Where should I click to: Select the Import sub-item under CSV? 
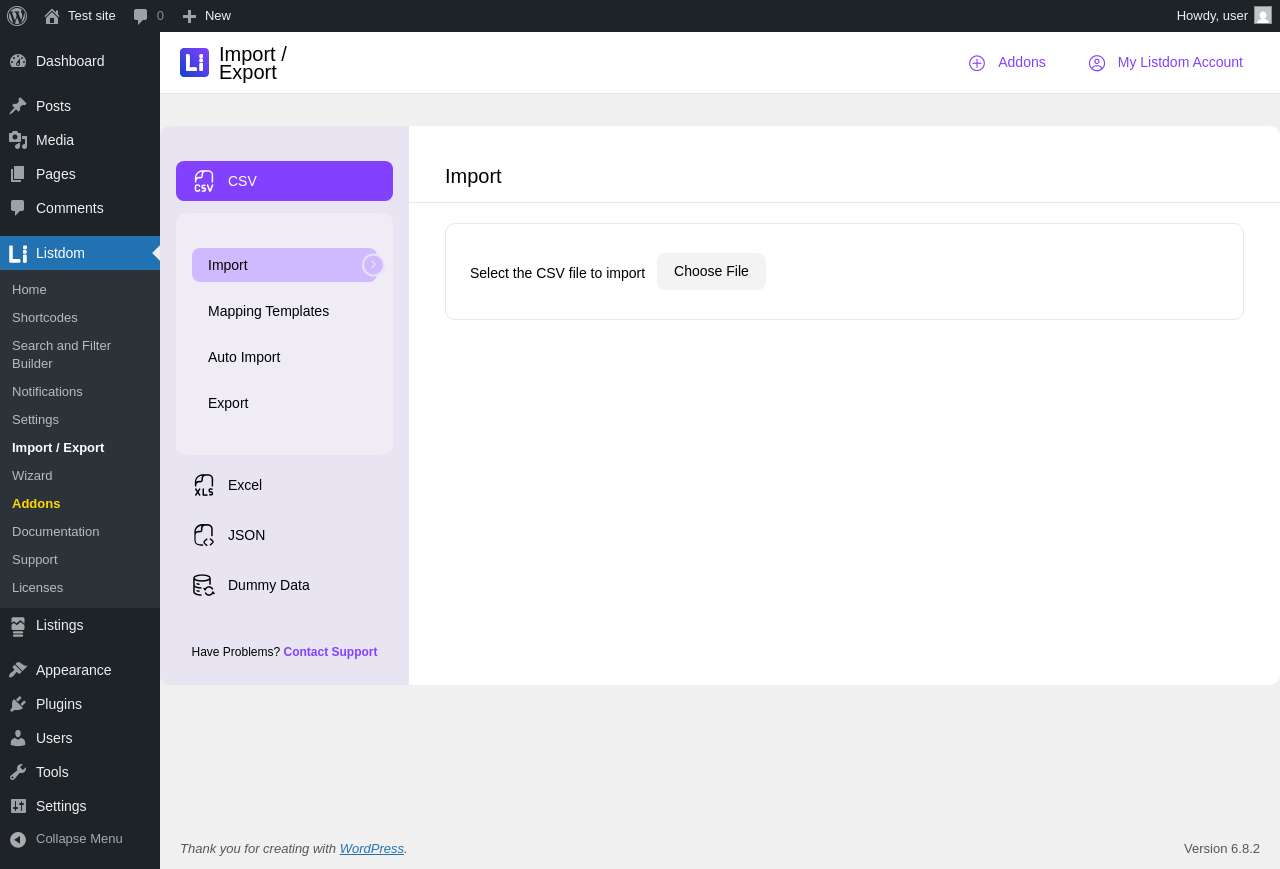click(284, 265)
